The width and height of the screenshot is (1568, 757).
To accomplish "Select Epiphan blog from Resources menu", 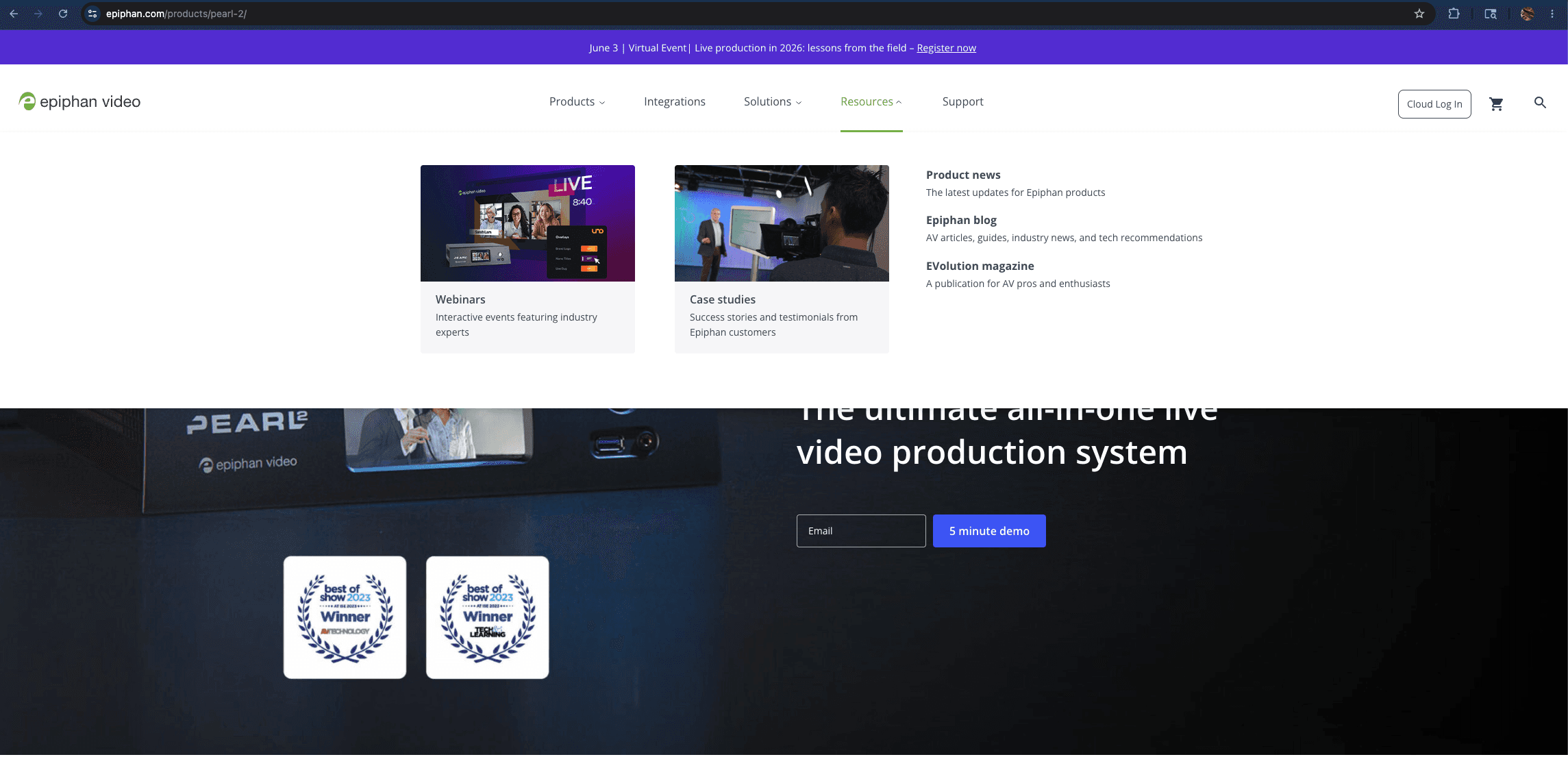I will coord(961,220).
